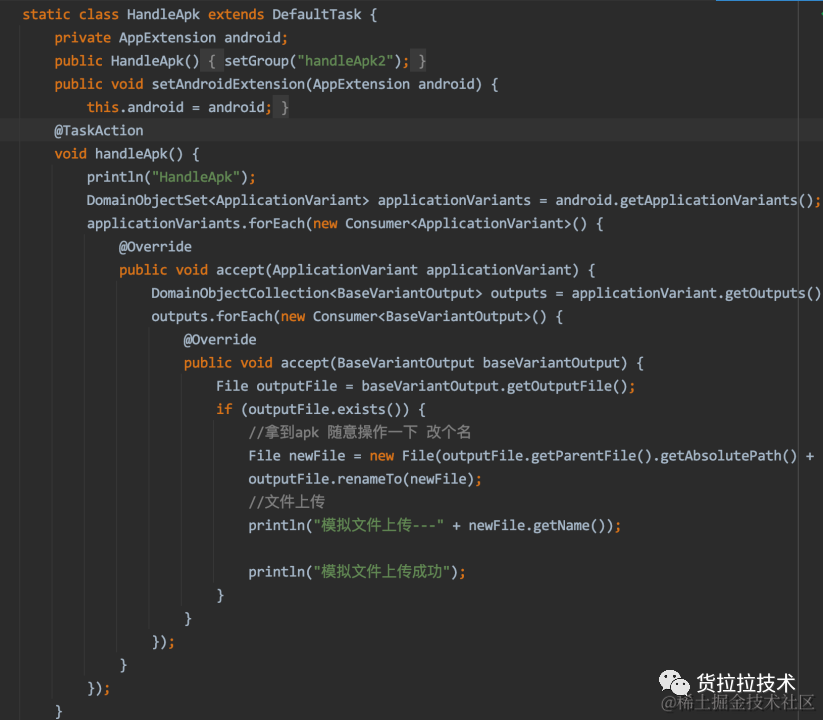Viewport: 823px width, 720px height.
Task: Click the "extends" keyword
Action: 236,15
